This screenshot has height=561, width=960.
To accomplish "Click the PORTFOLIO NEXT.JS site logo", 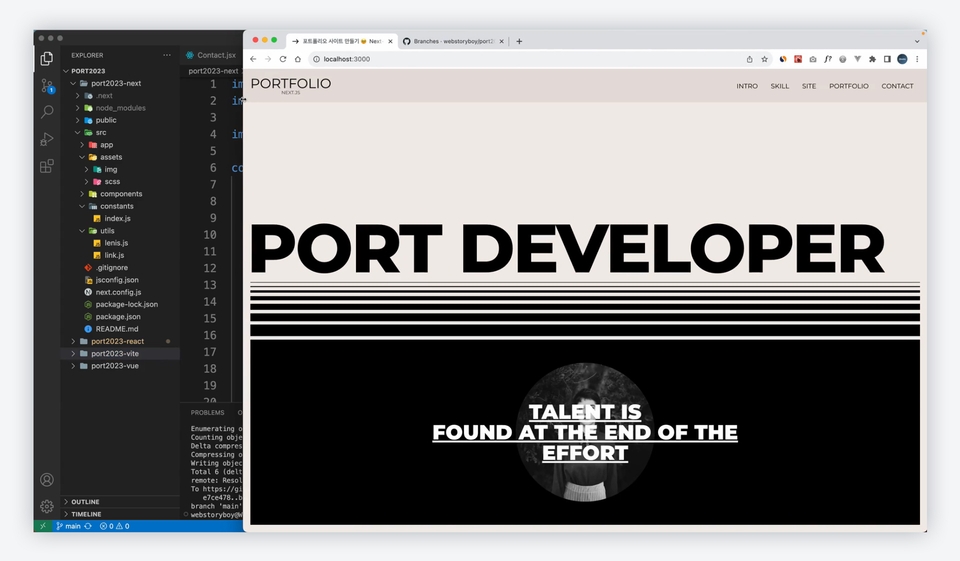I will [291, 85].
